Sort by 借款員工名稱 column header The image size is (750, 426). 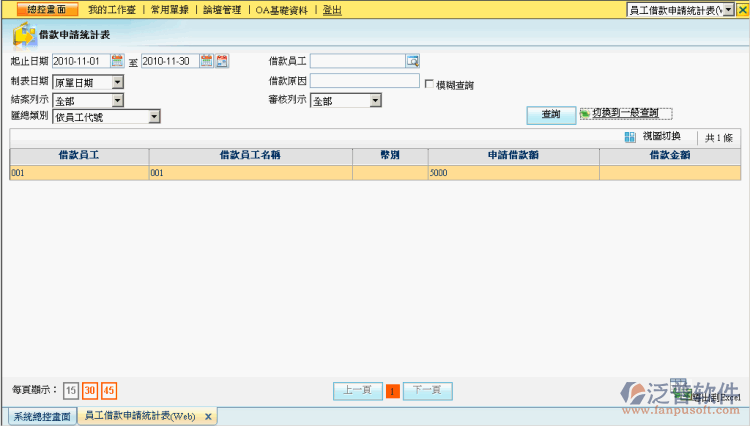pos(250,155)
